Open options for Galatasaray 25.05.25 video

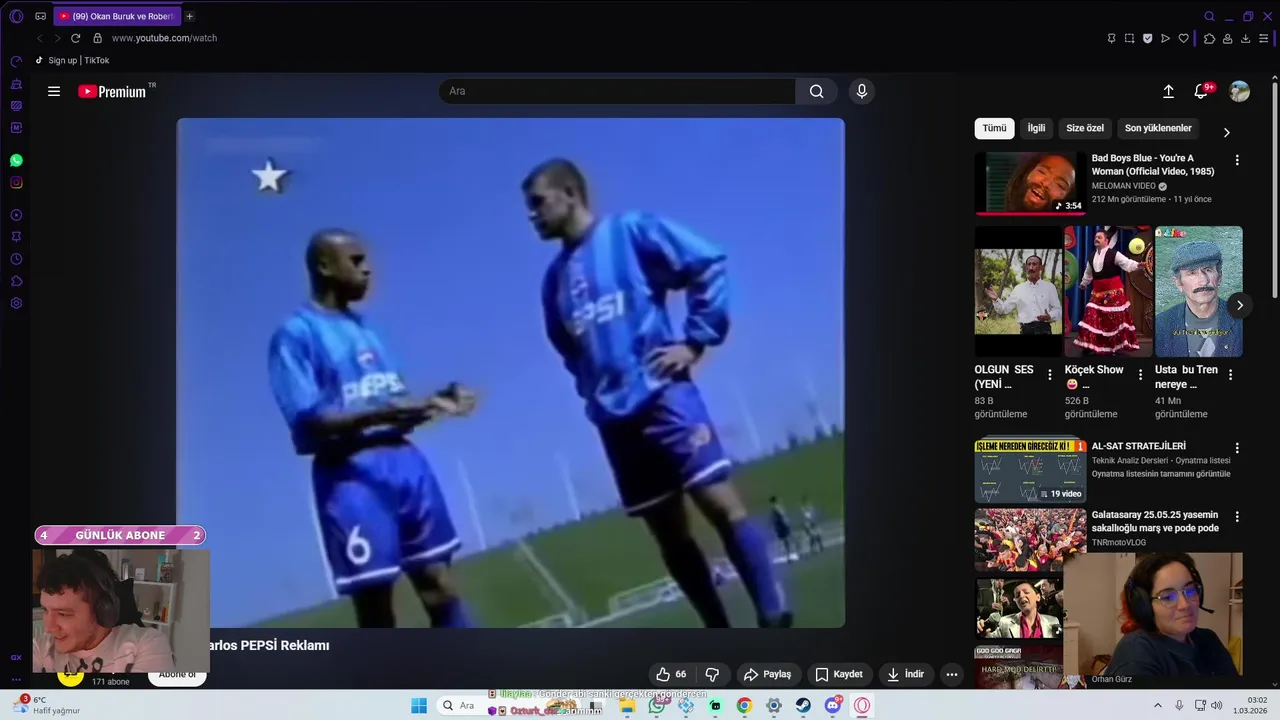(1237, 517)
